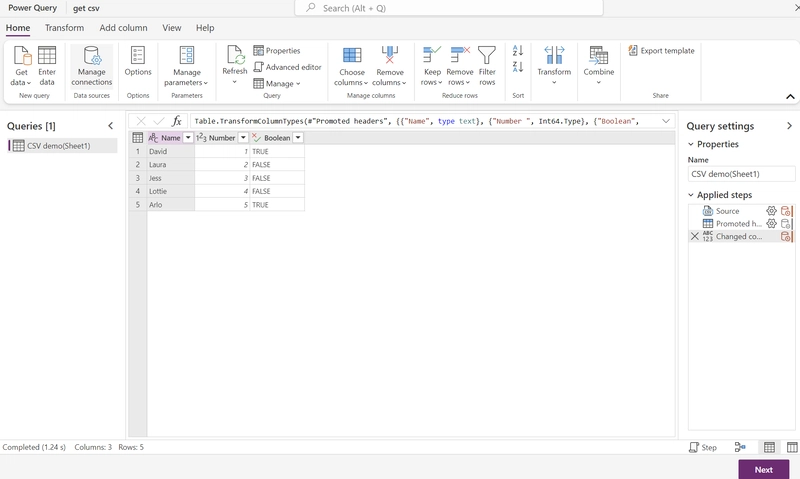Select the cell containing David
This screenshot has width=800, height=479.
coord(171,152)
